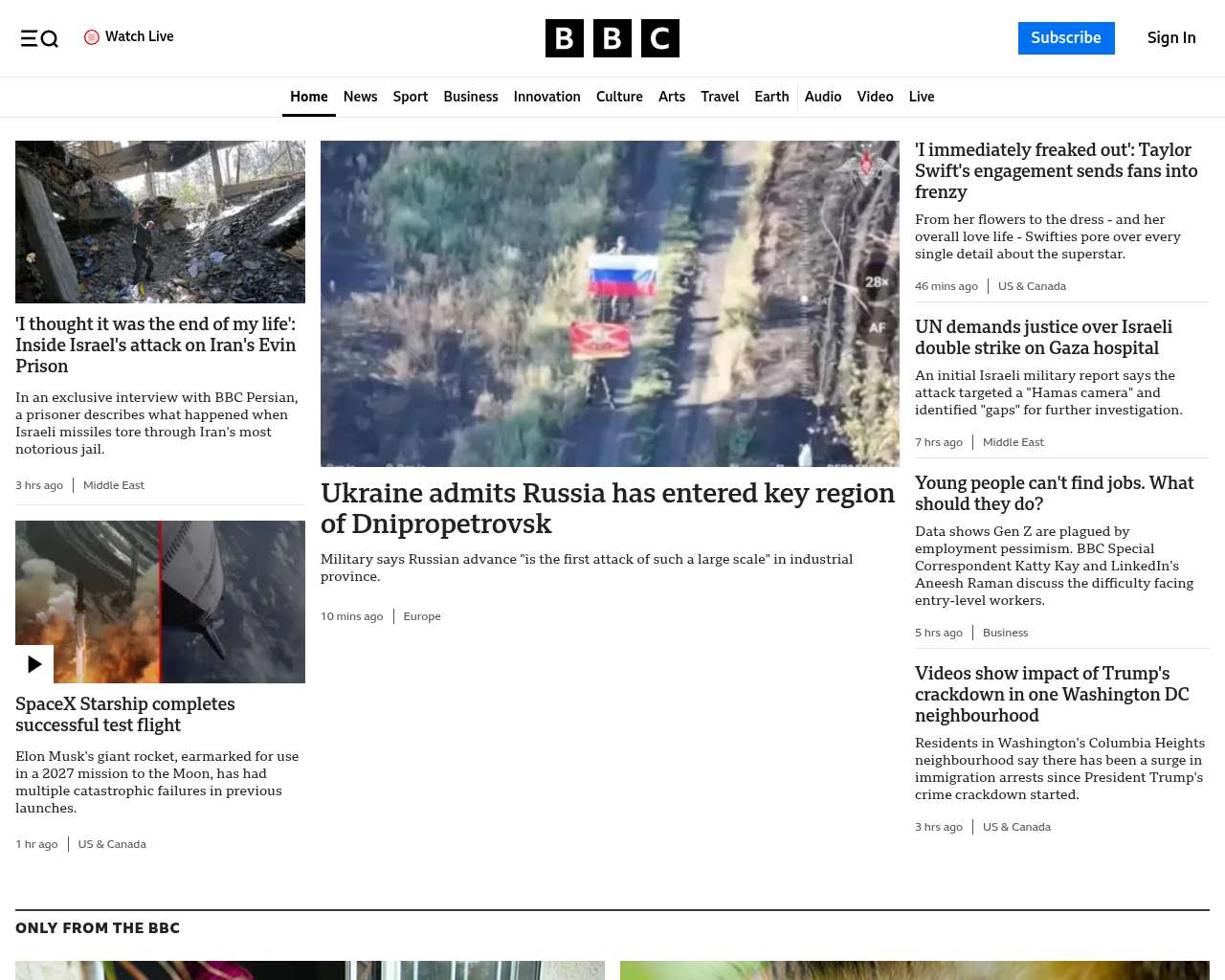Click the Watch Live text
The width and height of the screenshot is (1225, 980).
[140, 36]
